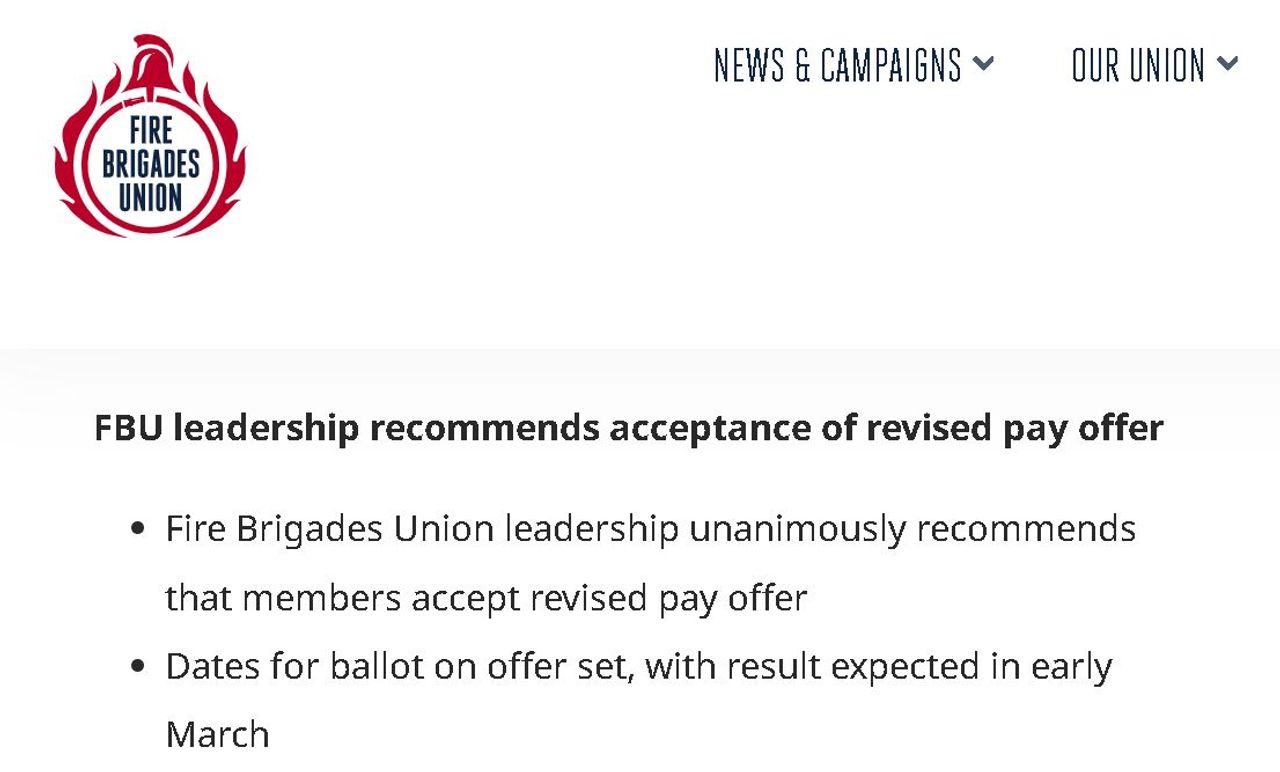Click the second bullet point marker
This screenshot has width=1280, height=772.
(138, 667)
